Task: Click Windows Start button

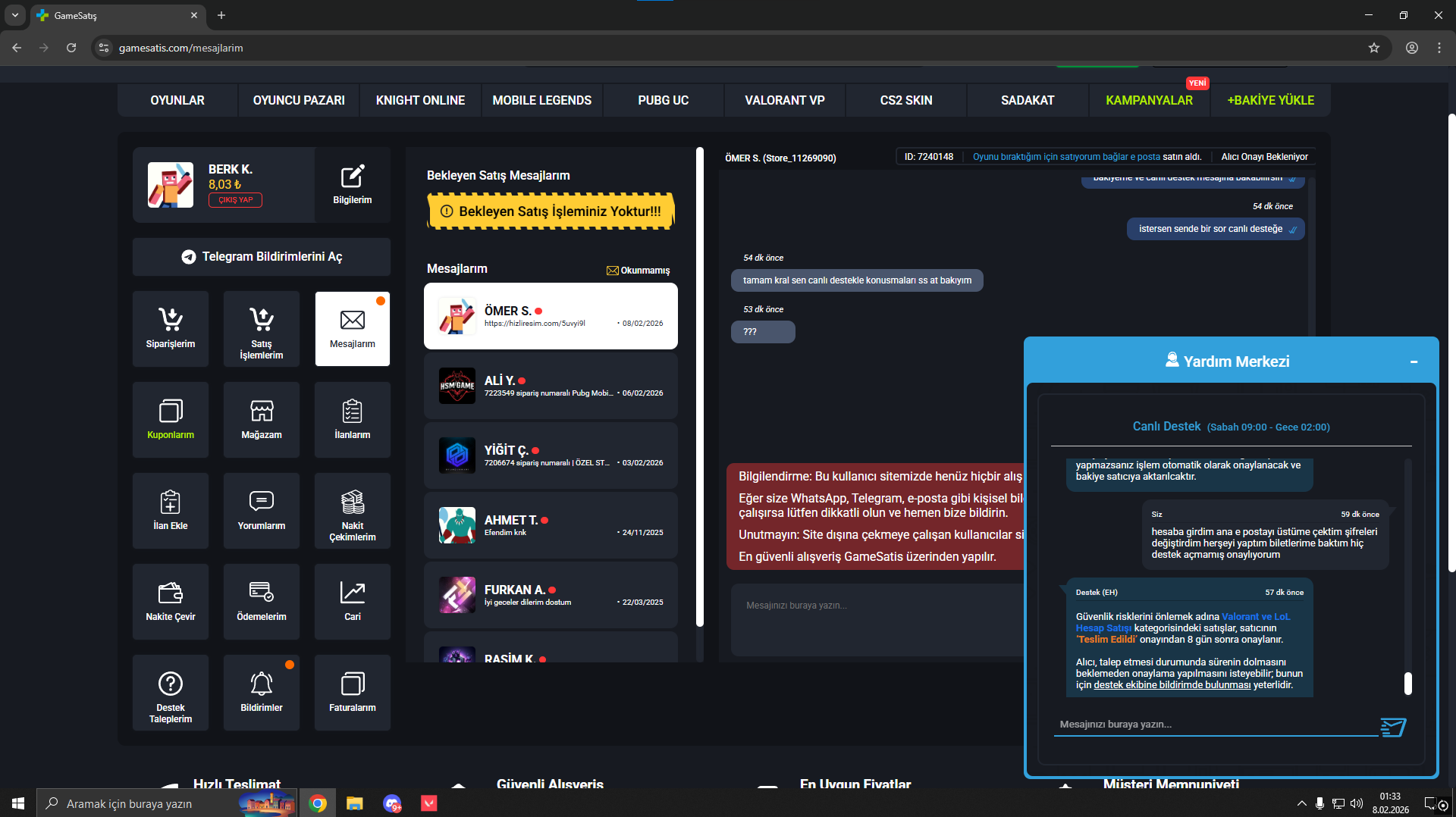Action: pos(18,803)
